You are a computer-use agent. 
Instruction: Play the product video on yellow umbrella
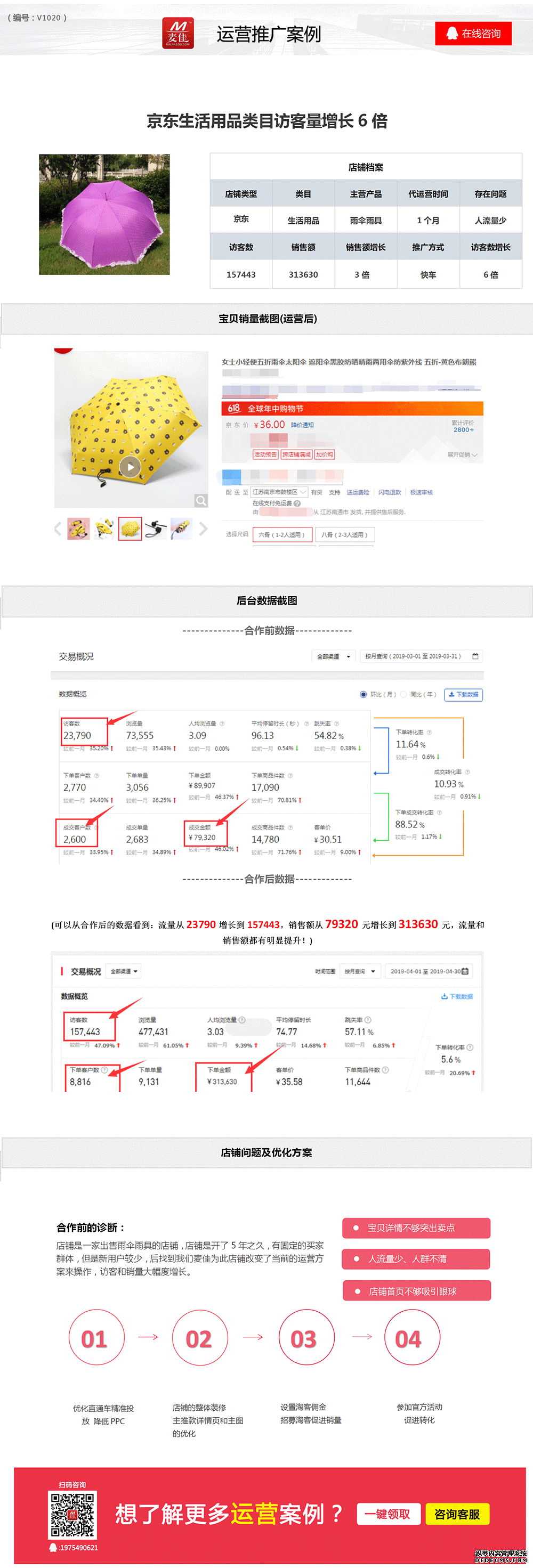tap(131, 467)
